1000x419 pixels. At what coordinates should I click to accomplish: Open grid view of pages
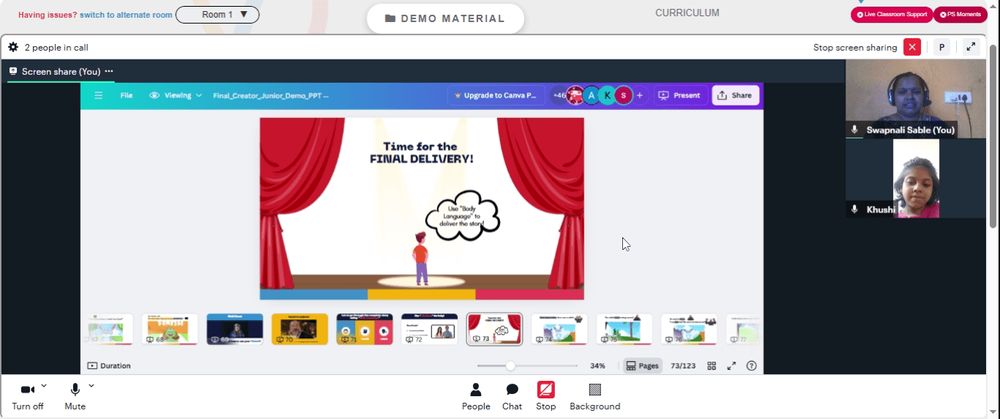[x=712, y=366]
